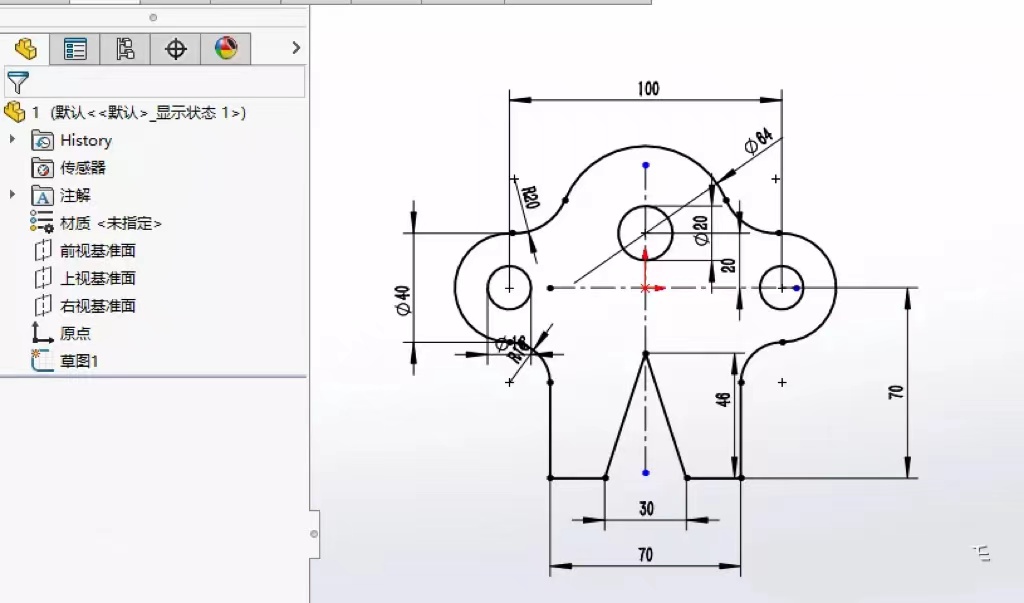1024x603 pixels.
Task: Open the FeatureManager design tree tab
Action: pyautogui.click(x=25, y=48)
